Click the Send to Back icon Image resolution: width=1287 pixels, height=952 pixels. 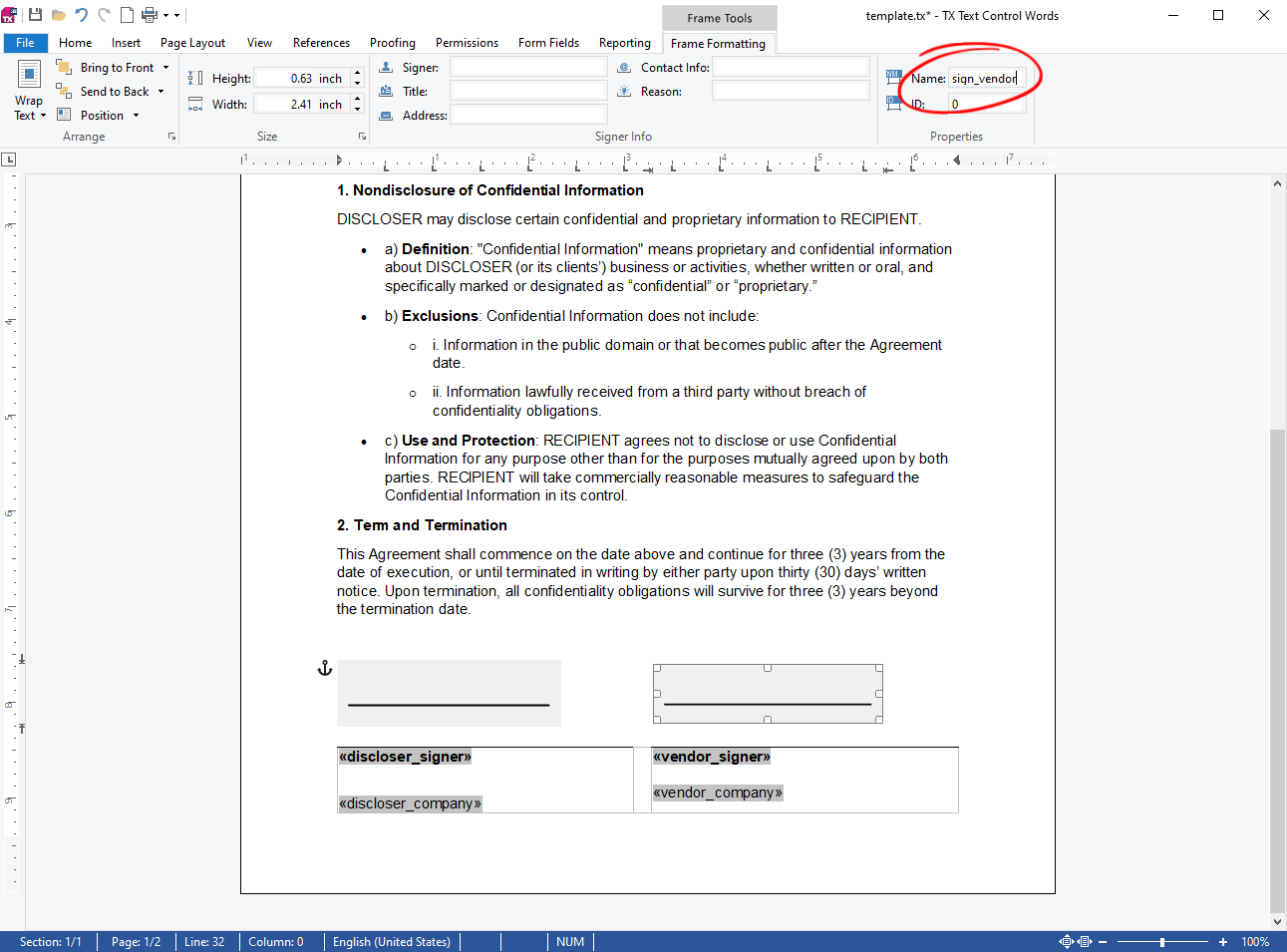coord(64,91)
